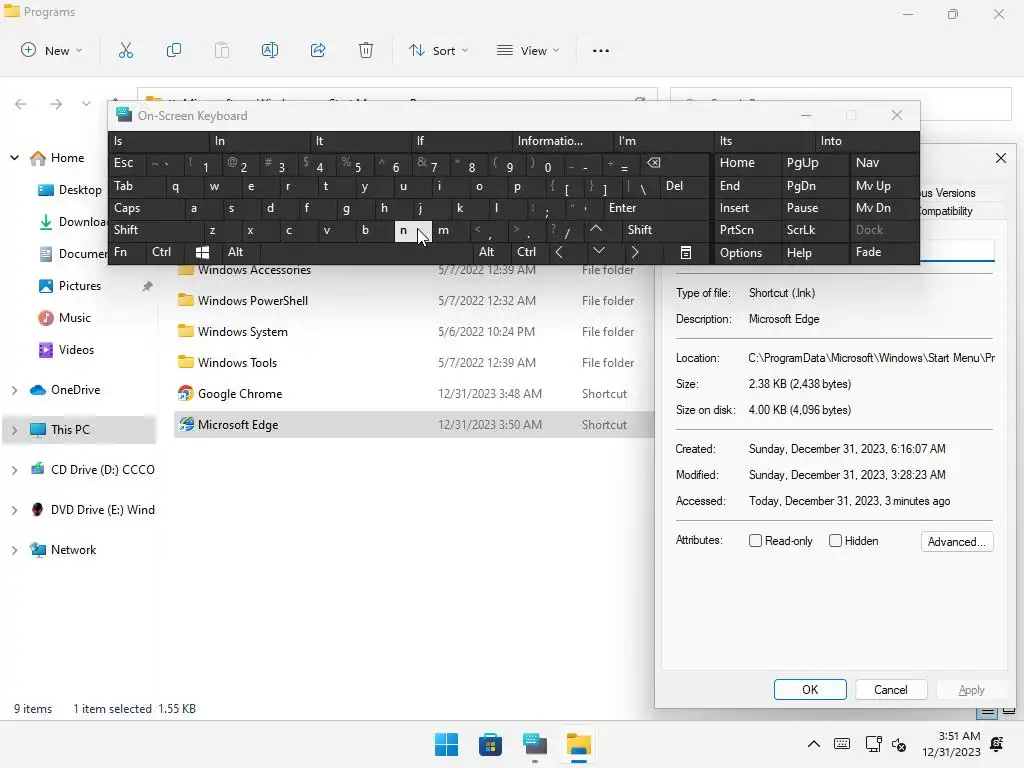Click the up arrow key on keyboard
The width and height of the screenshot is (1024, 768).
point(596,230)
